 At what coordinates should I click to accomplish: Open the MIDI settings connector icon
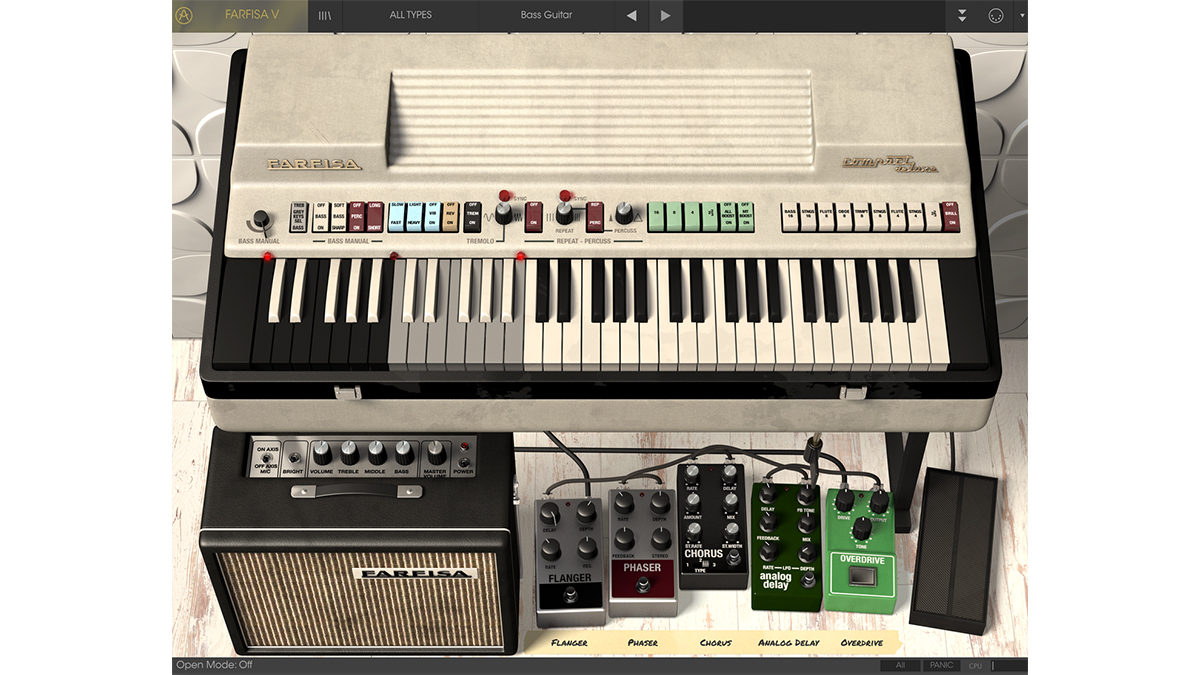(x=995, y=15)
